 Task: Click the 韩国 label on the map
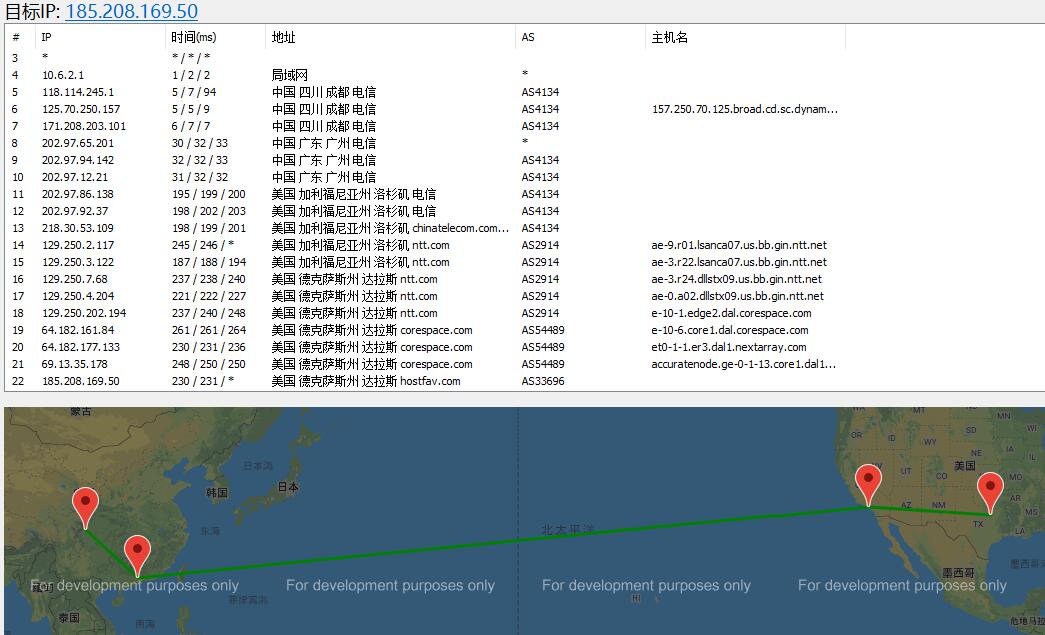coord(217,492)
